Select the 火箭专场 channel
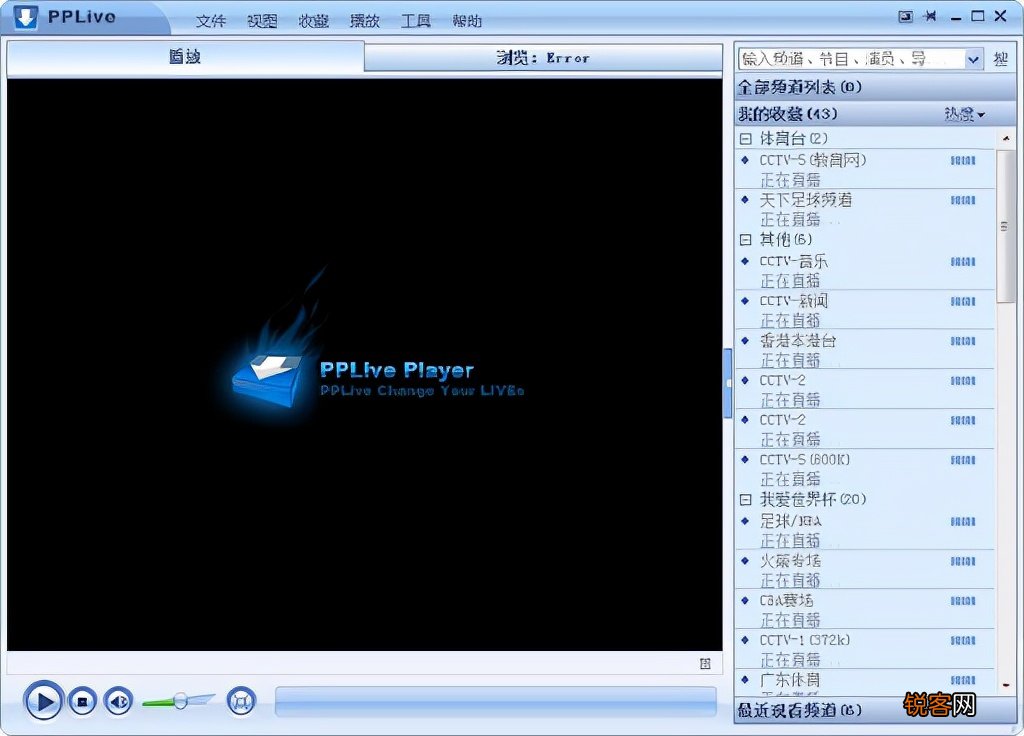1024x736 pixels. pyautogui.click(x=865, y=570)
